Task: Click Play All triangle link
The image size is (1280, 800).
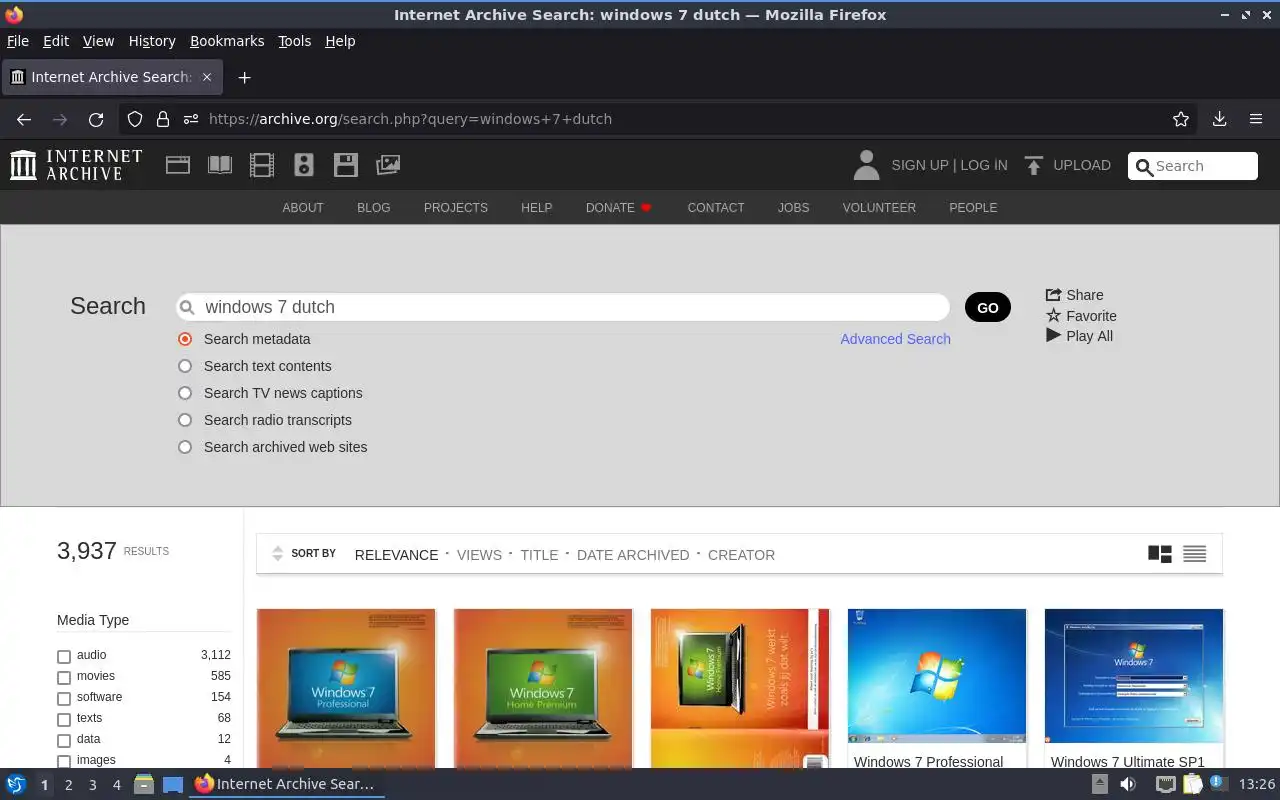Action: (x=1079, y=336)
